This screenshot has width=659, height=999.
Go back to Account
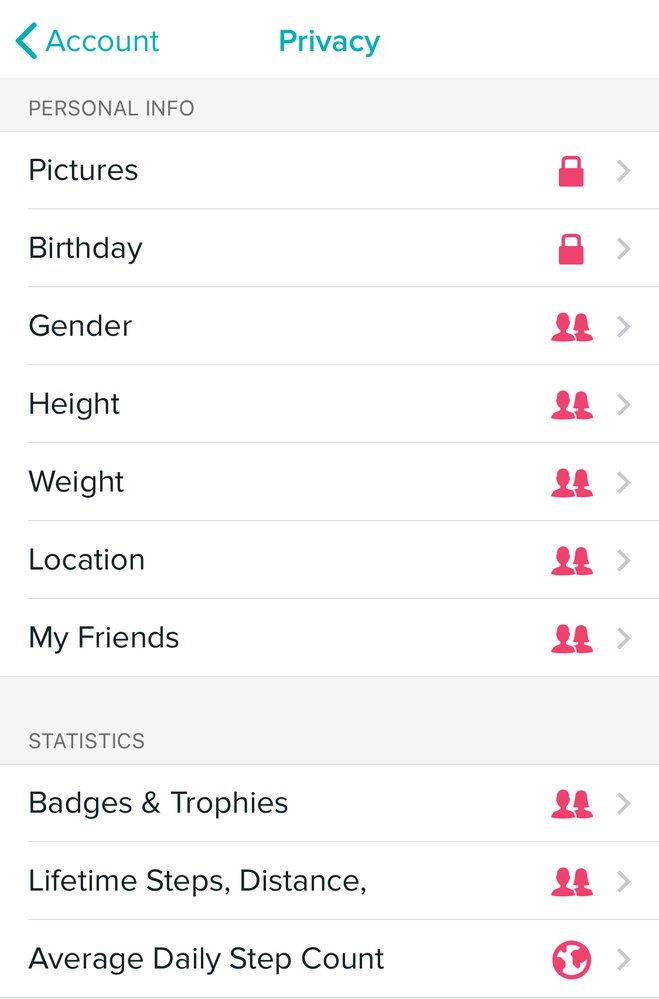point(102,42)
